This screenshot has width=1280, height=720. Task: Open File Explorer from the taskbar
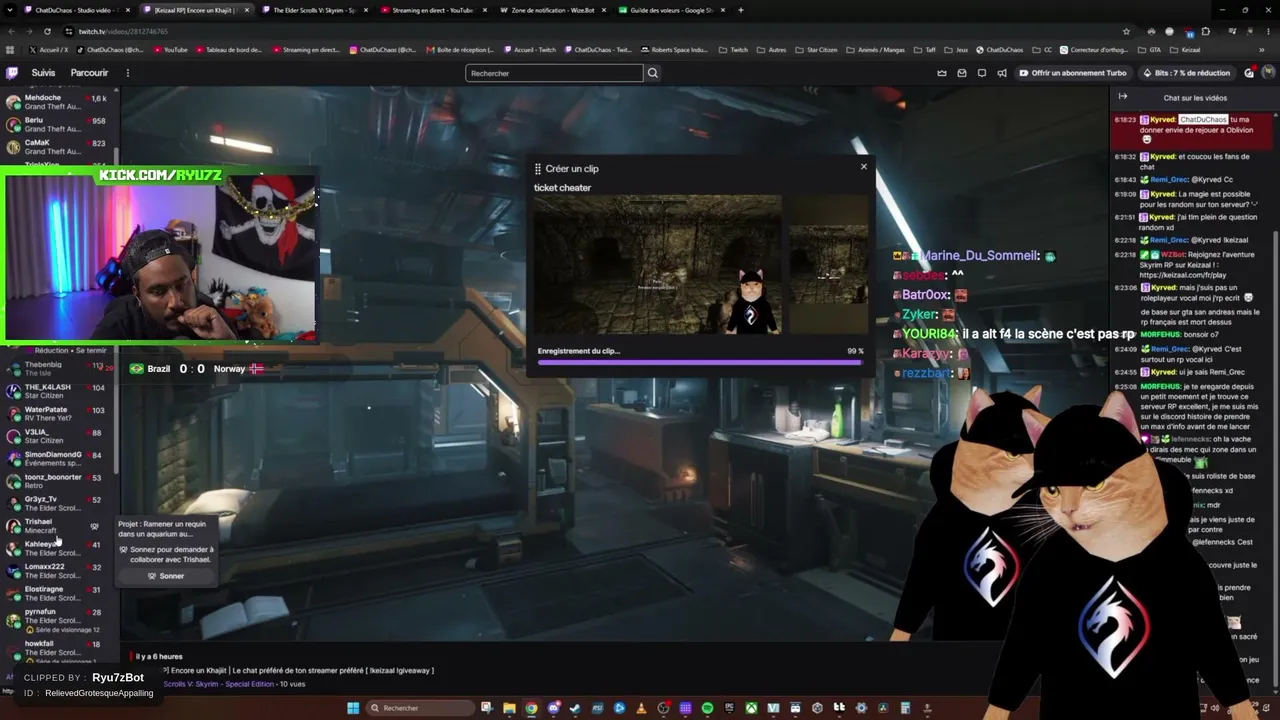click(x=509, y=708)
